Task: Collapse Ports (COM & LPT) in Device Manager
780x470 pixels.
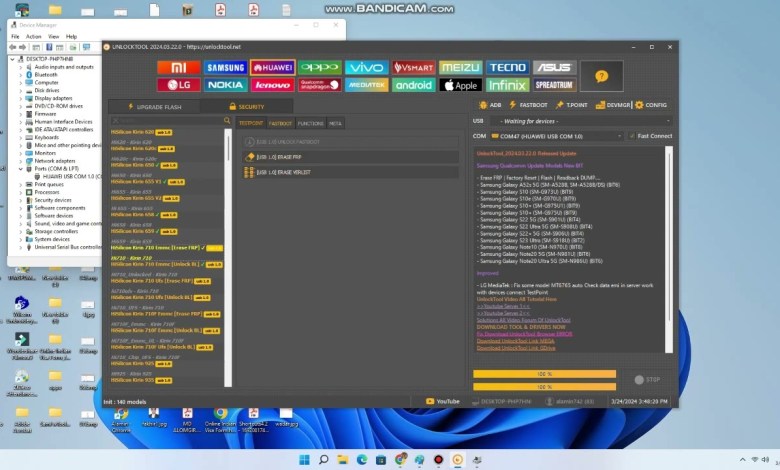Action: coord(21,169)
